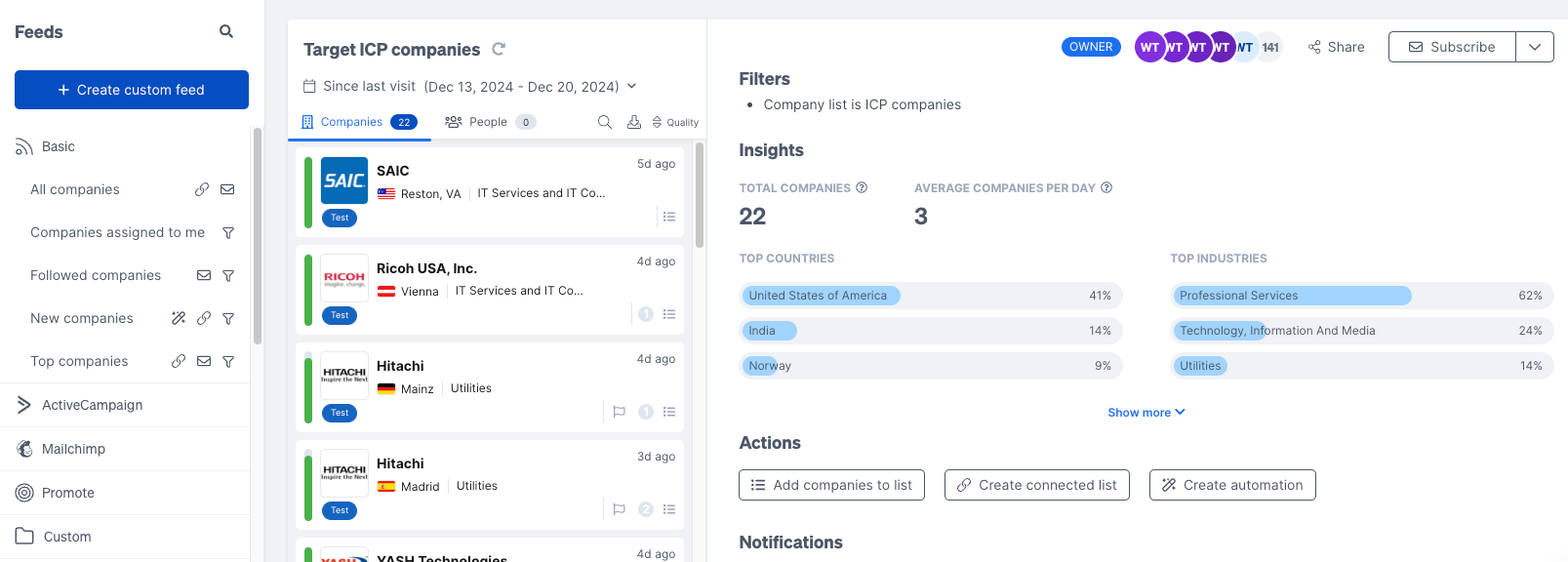Click the United States of America bar

click(x=931, y=296)
